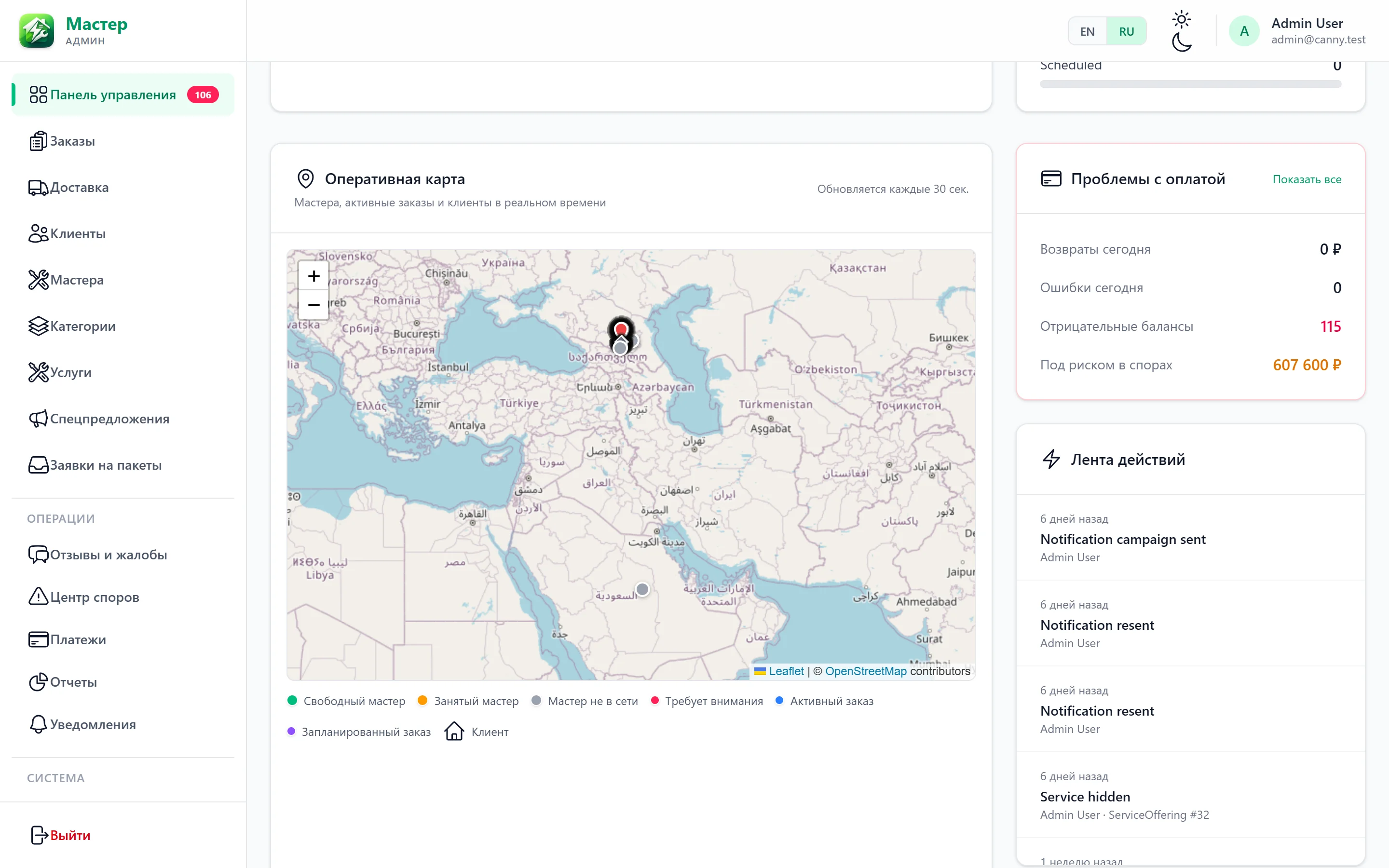Image resolution: width=1389 pixels, height=868 pixels.
Task: Open the Доставка delivery truck icon
Action: tap(38, 188)
